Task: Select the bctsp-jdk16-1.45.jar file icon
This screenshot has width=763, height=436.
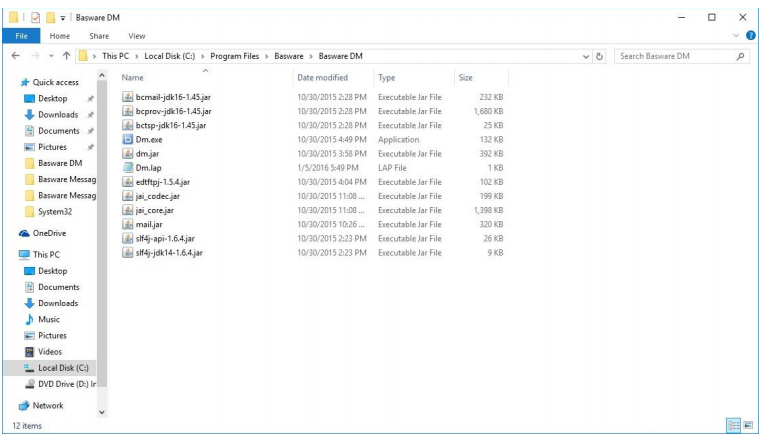Action: (x=127, y=125)
